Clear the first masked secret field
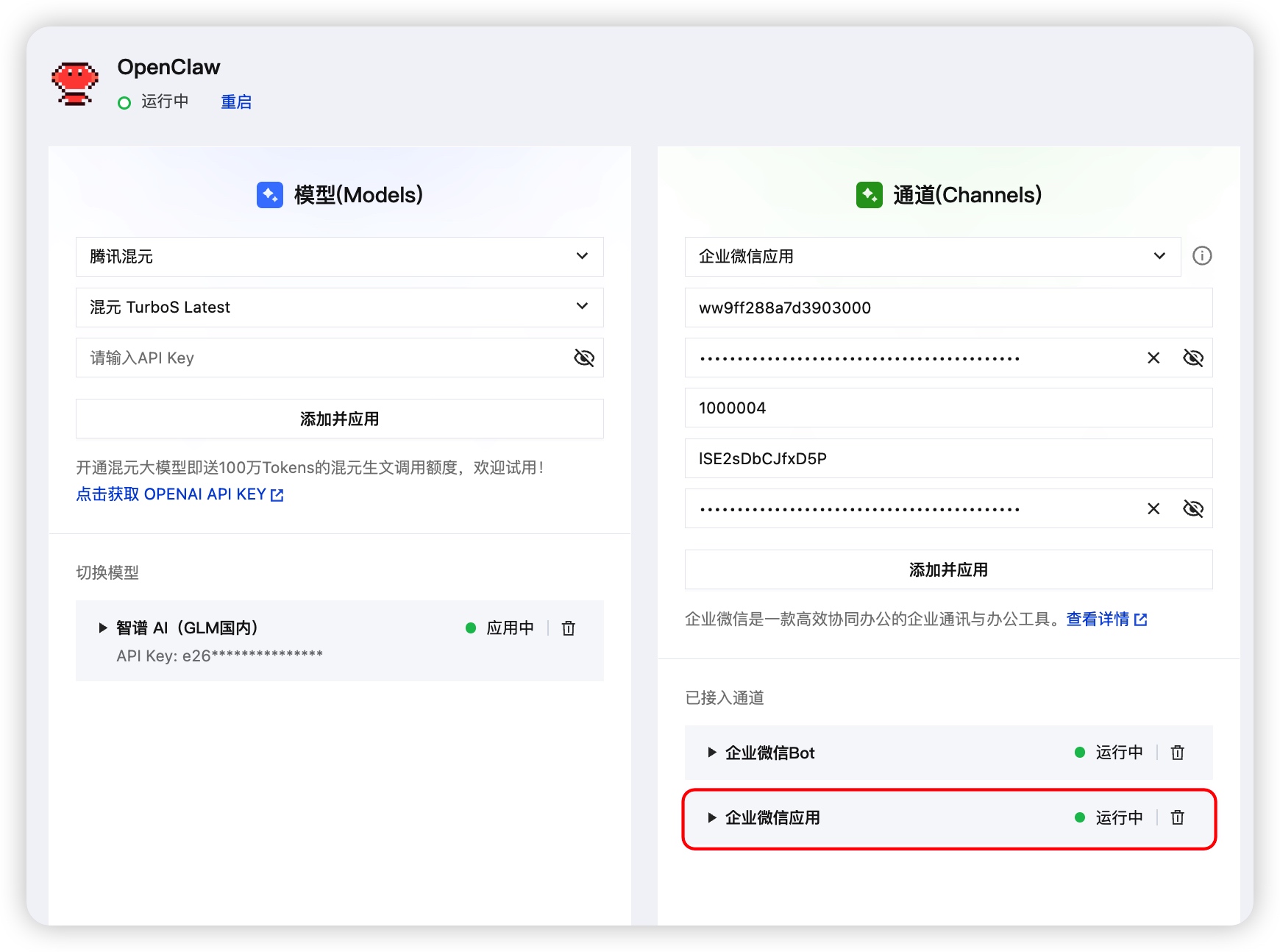Viewport: 1280px width, 952px height. [1153, 358]
